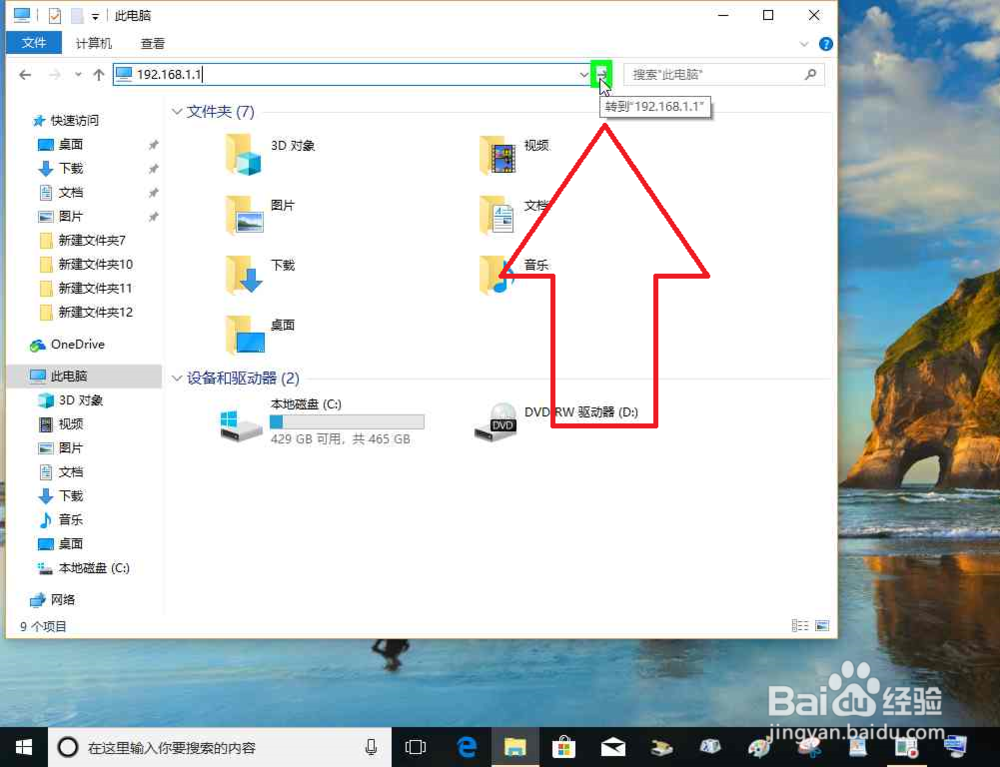The image size is (1000, 767).
Task: Open 音乐 in the sidebar tree
Action: click(71, 520)
